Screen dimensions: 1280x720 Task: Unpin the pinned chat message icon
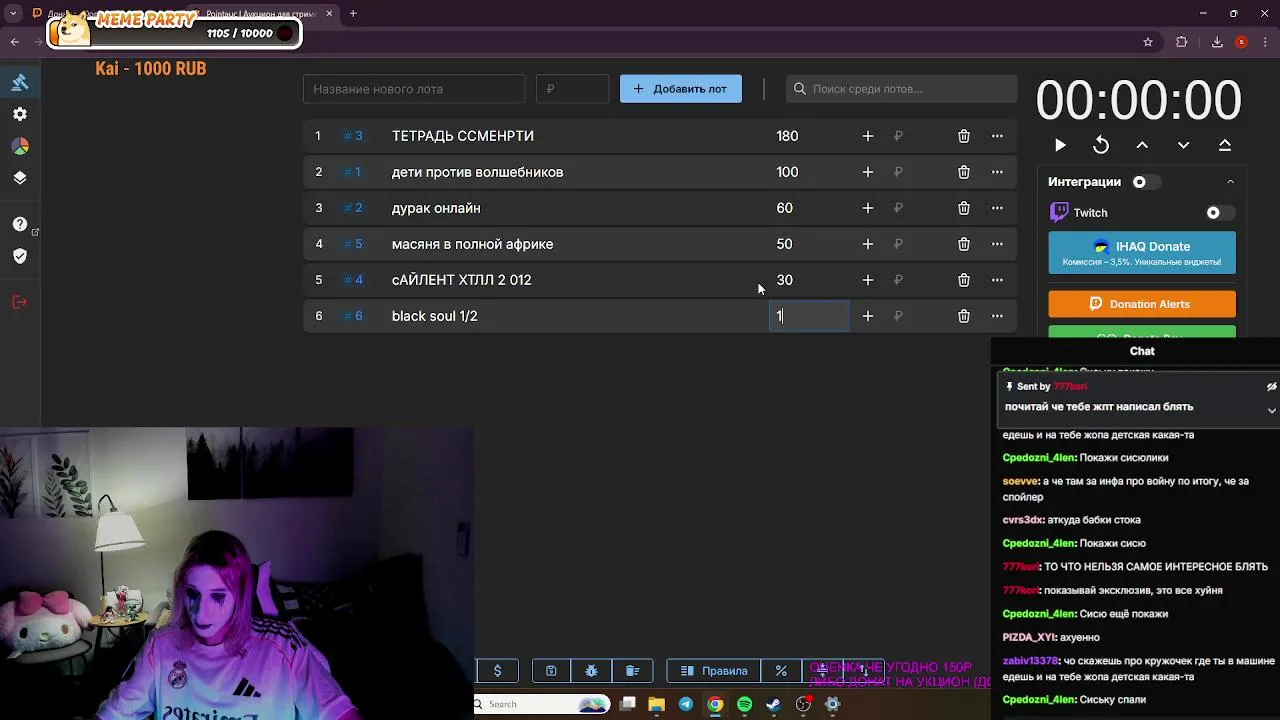click(x=1271, y=386)
